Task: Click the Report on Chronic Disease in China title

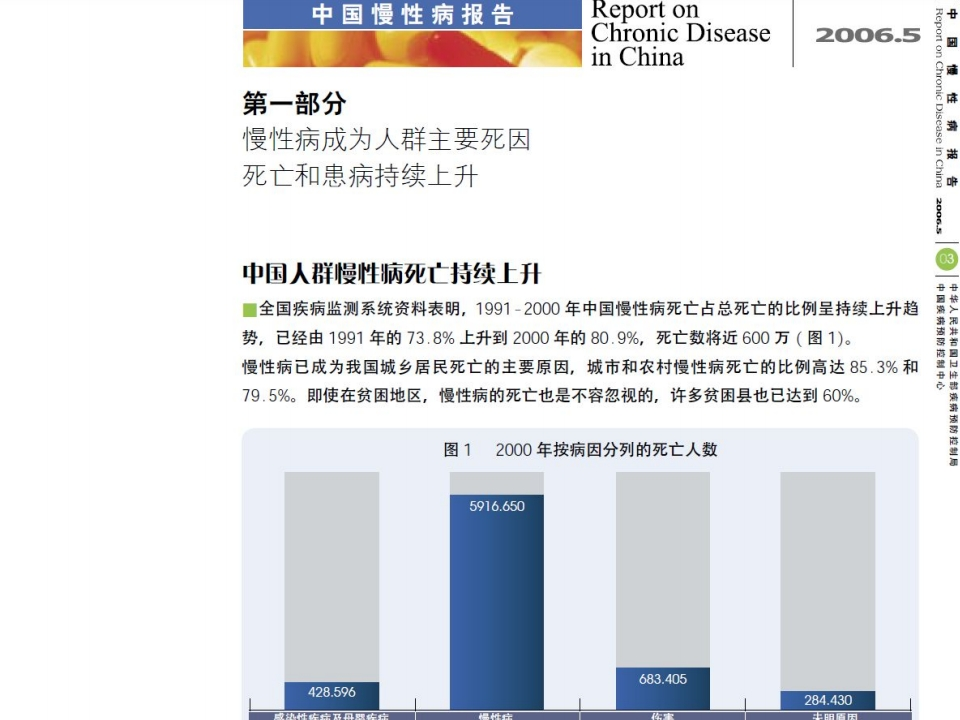Action: (x=680, y=33)
